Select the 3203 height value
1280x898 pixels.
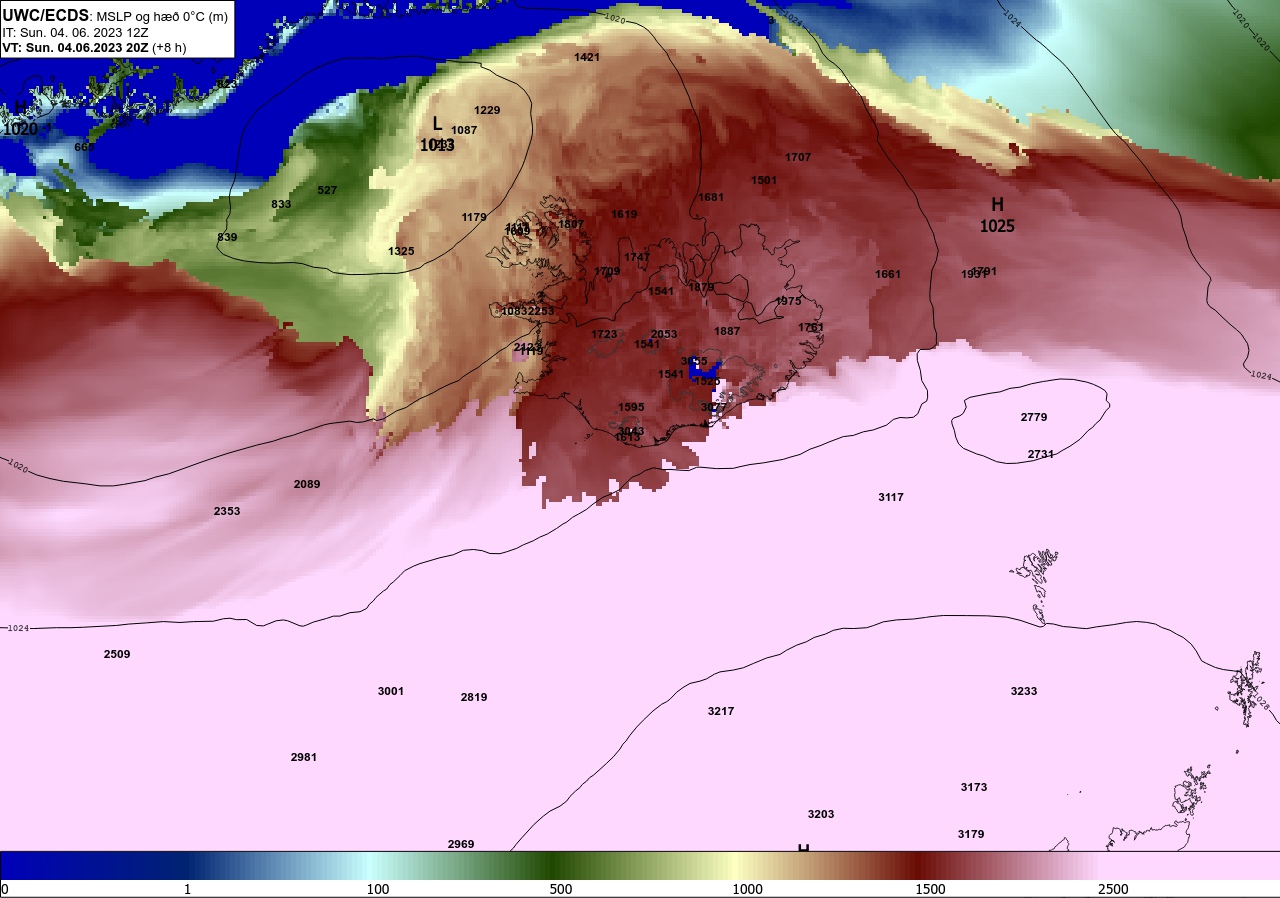[x=821, y=814]
